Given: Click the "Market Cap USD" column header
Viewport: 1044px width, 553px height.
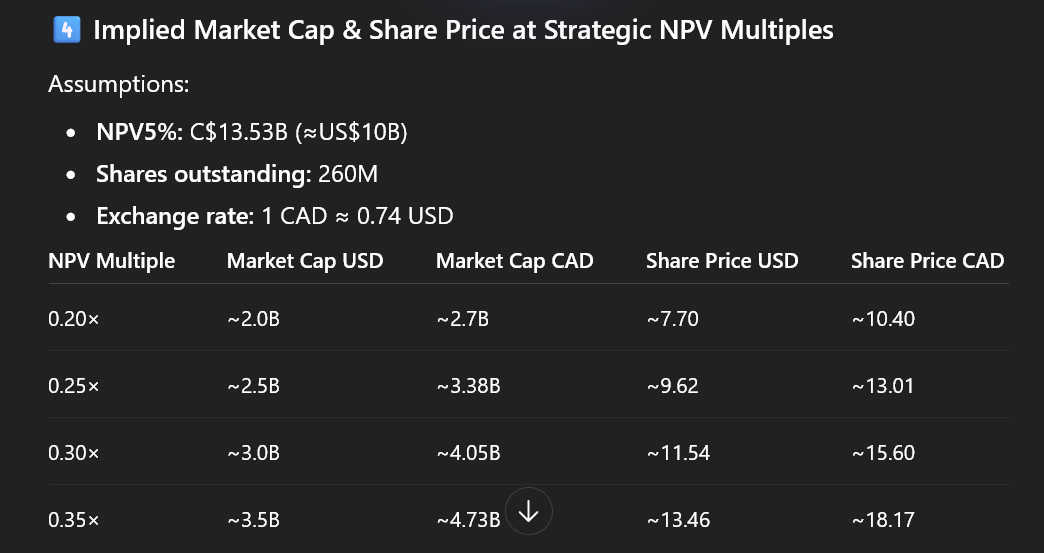Looking at the screenshot, I should point(305,261).
